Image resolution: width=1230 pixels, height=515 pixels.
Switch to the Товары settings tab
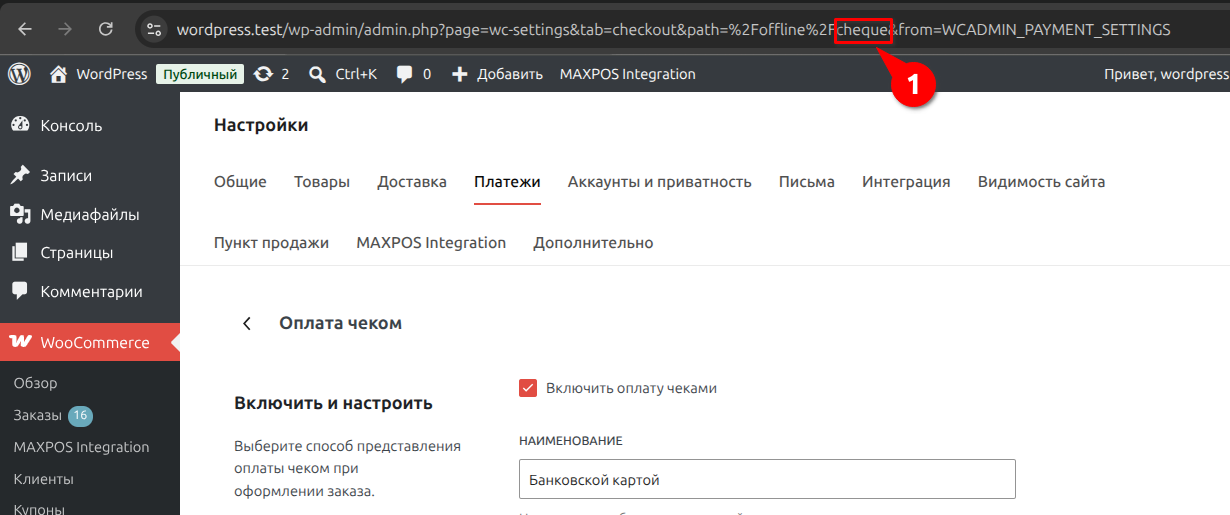coord(322,182)
